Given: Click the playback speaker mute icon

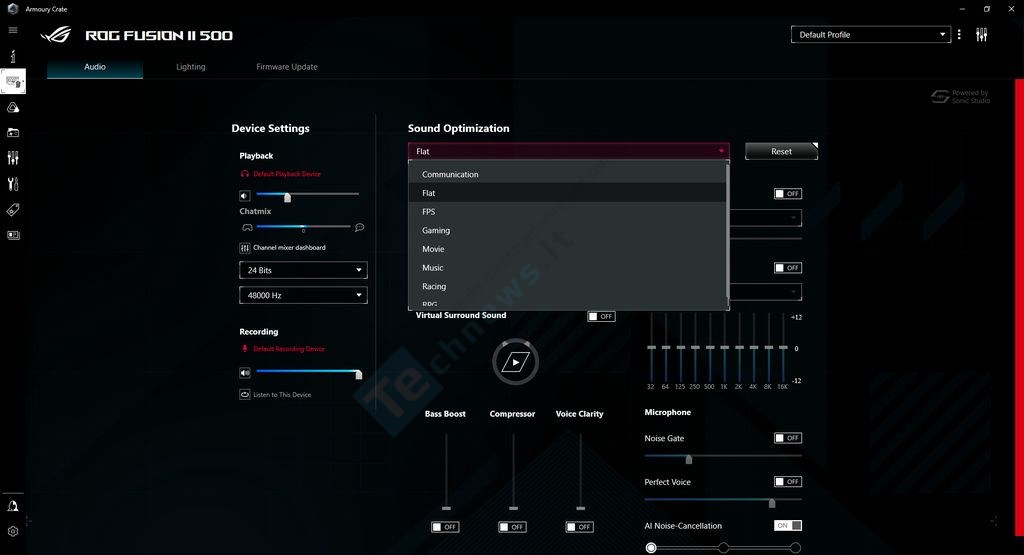Looking at the screenshot, I should point(245,195).
